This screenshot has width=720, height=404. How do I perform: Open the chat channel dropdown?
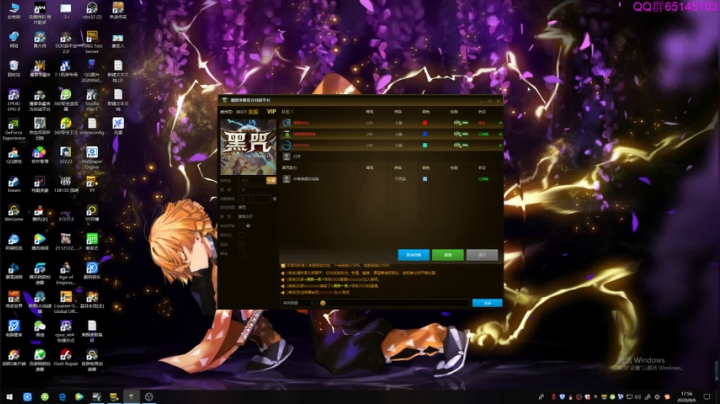point(298,303)
